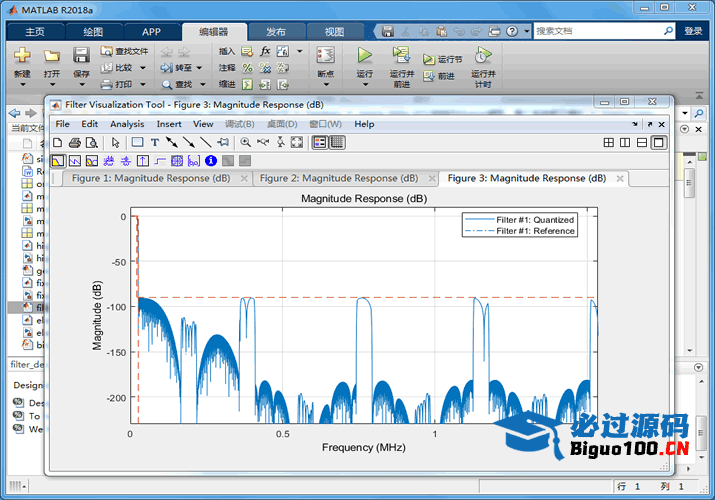
Task: Activate the horizontal zoom tool
Action: [x=263, y=143]
